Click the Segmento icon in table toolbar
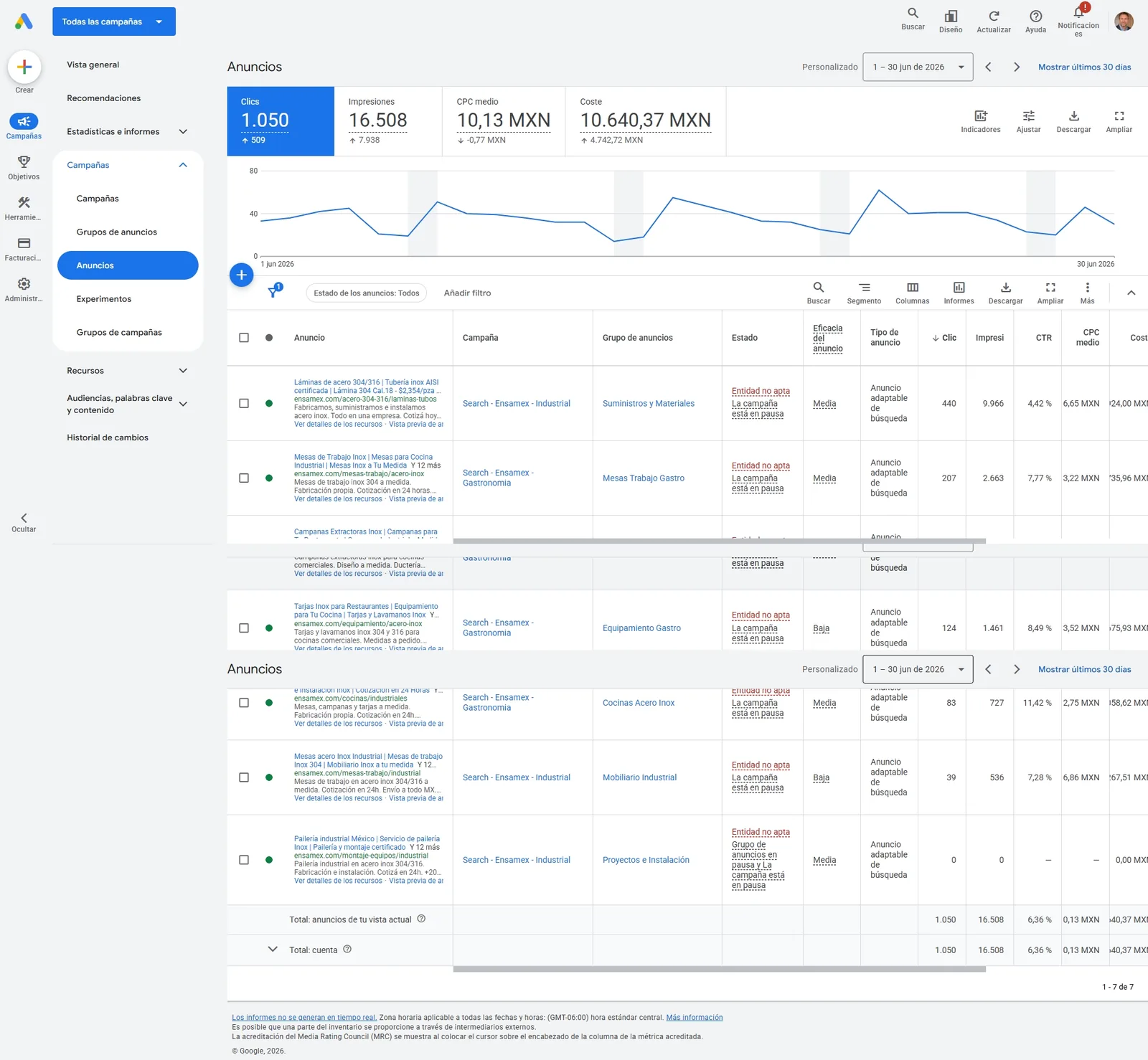 coord(865,288)
